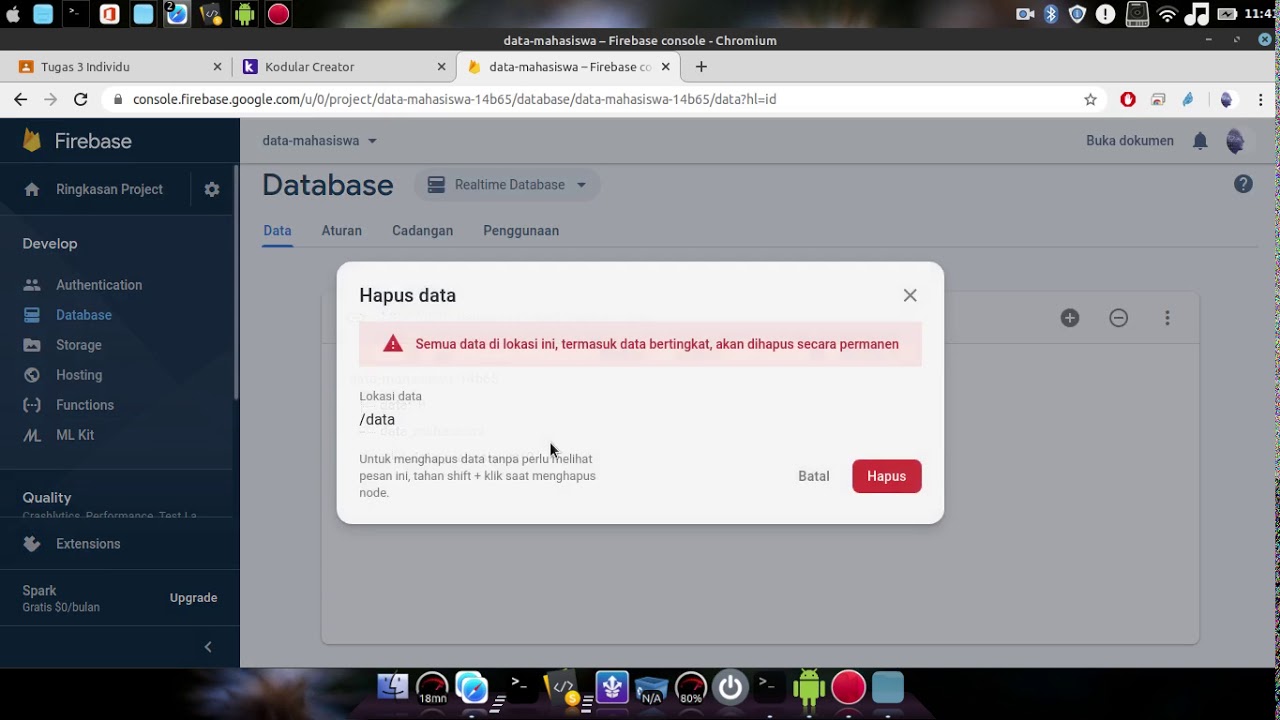Click the power button icon in the dock
This screenshot has width=1280, height=720.
click(x=730, y=688)
